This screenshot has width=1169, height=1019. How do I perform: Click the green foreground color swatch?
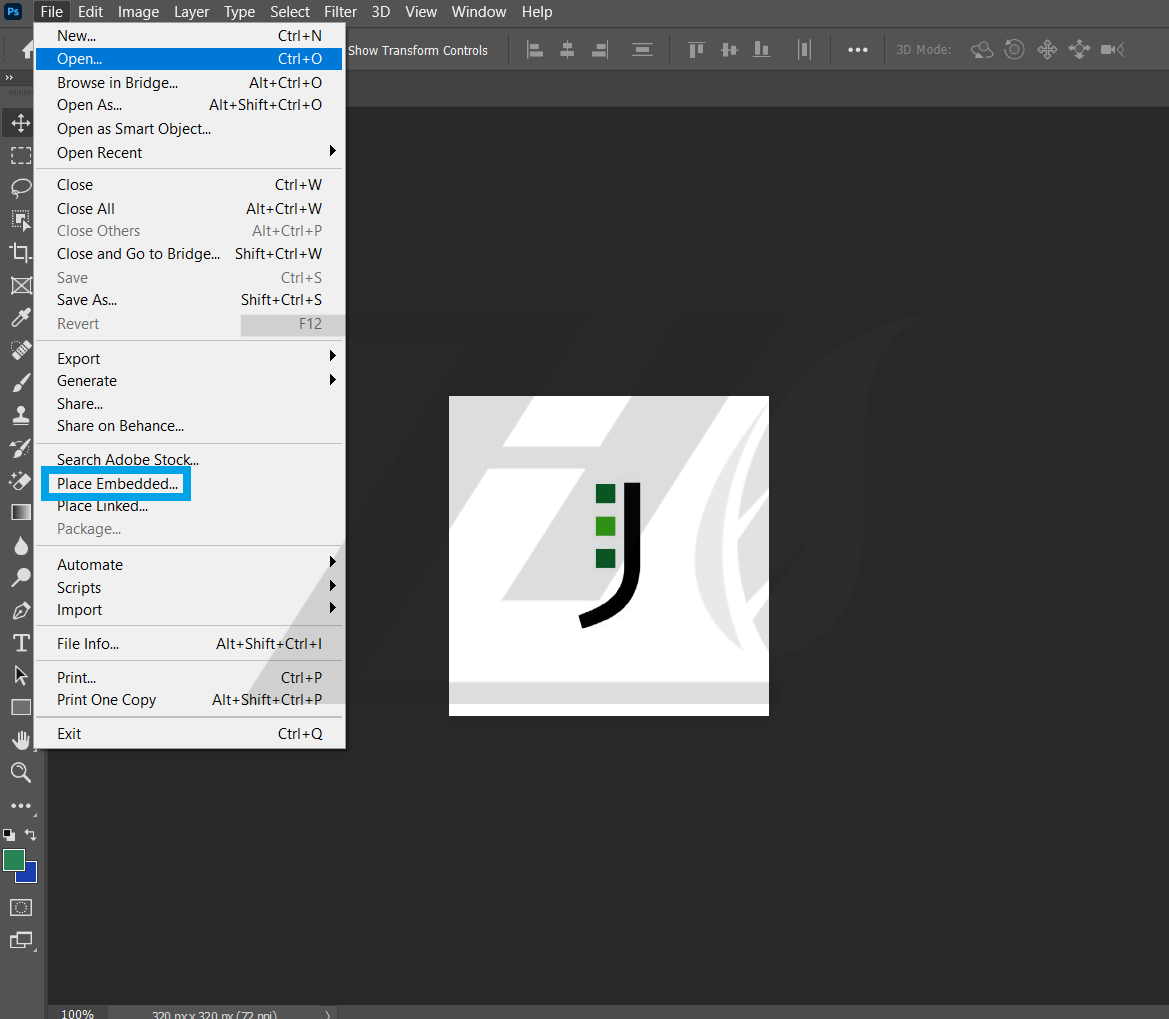click(x=13, y=859)
